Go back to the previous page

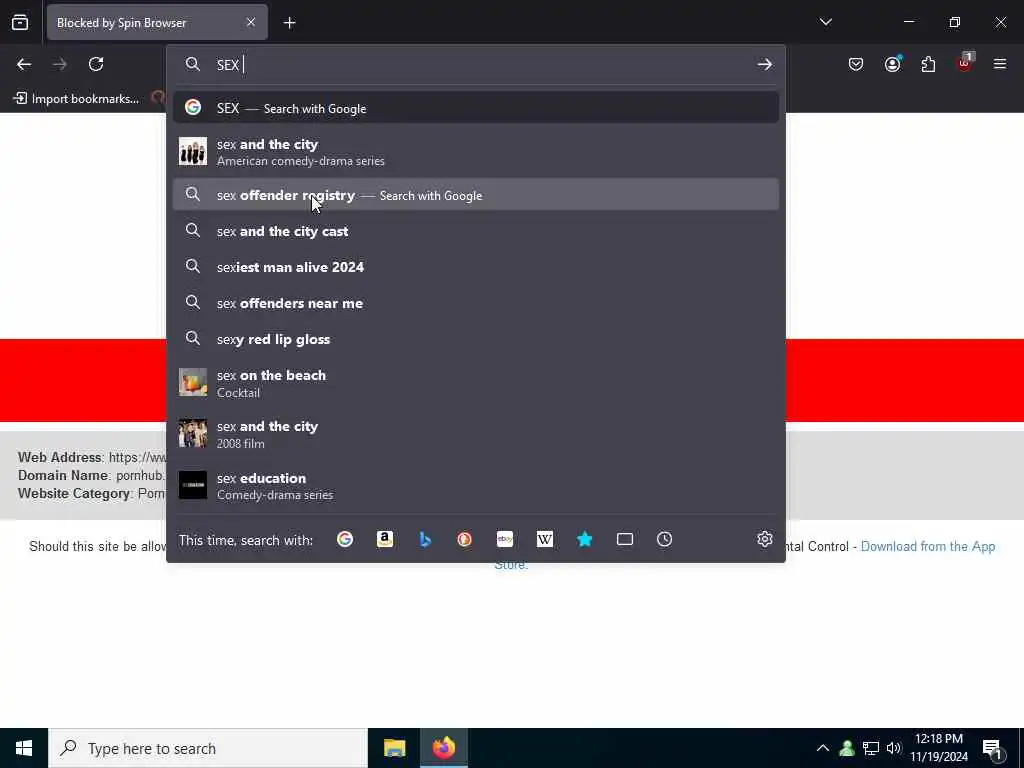click(24, 64)
